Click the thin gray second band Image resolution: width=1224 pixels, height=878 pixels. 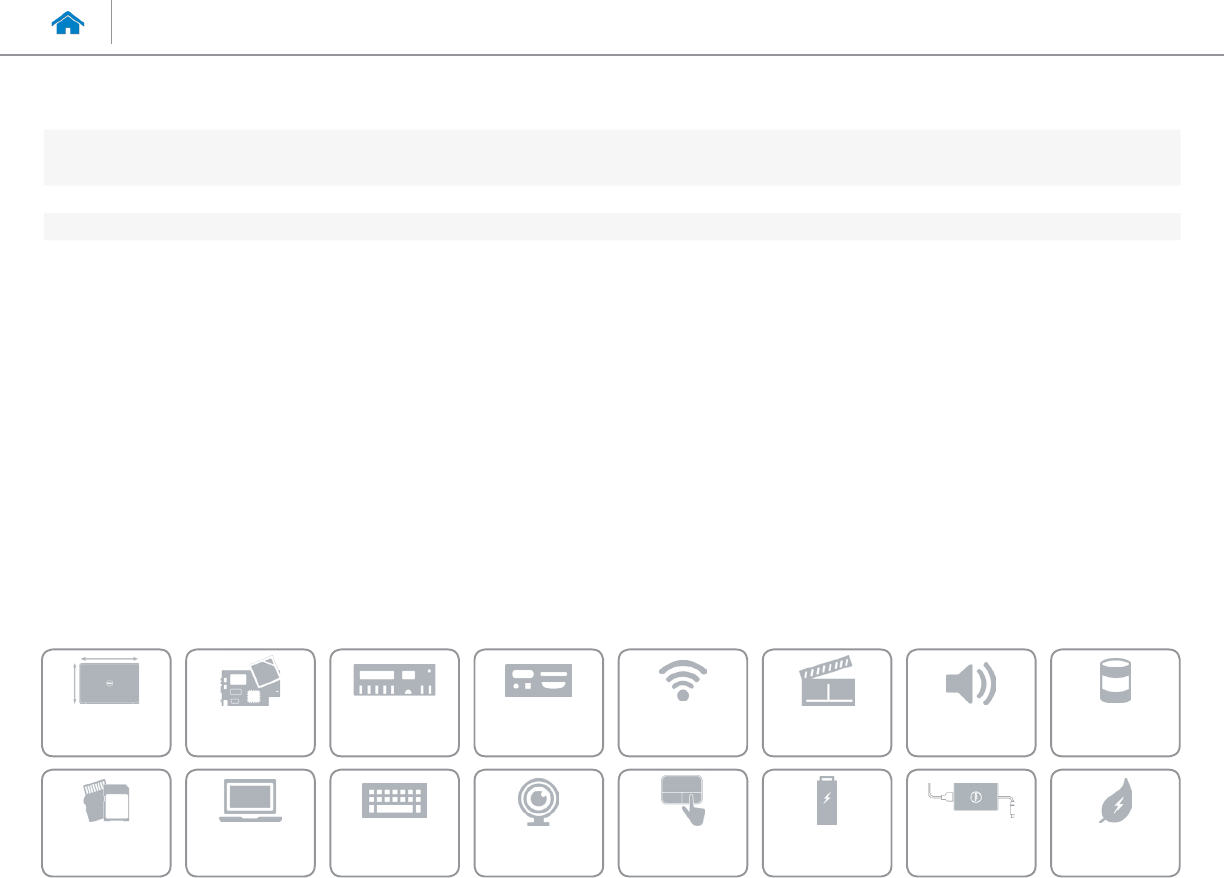pyautogui.click(x=612, y=226)
